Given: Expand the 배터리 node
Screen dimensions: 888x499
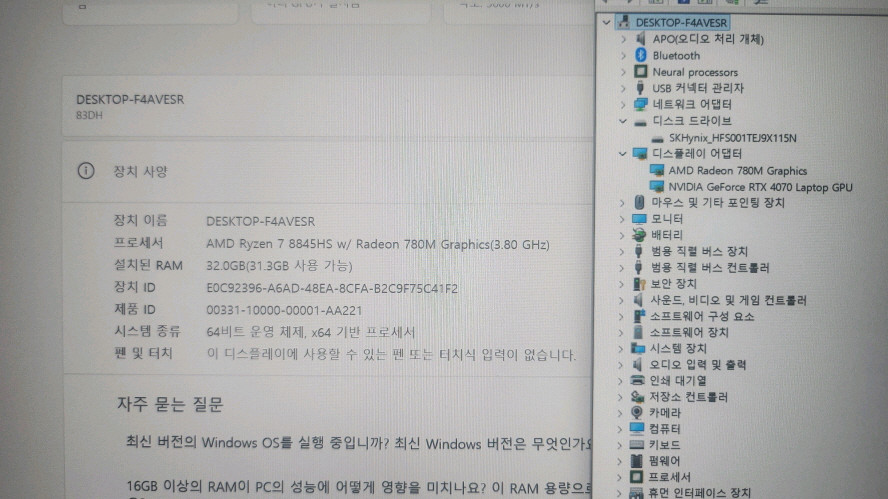Looking at the screenshot, I should [622, 235].
